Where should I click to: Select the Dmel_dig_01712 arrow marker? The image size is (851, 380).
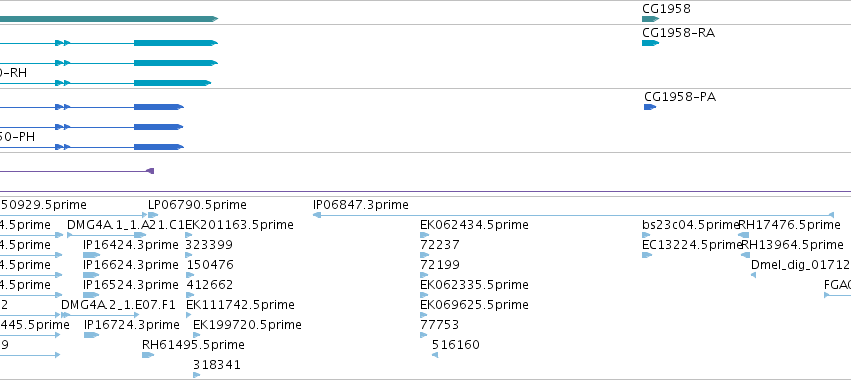[x=753, y=275]
